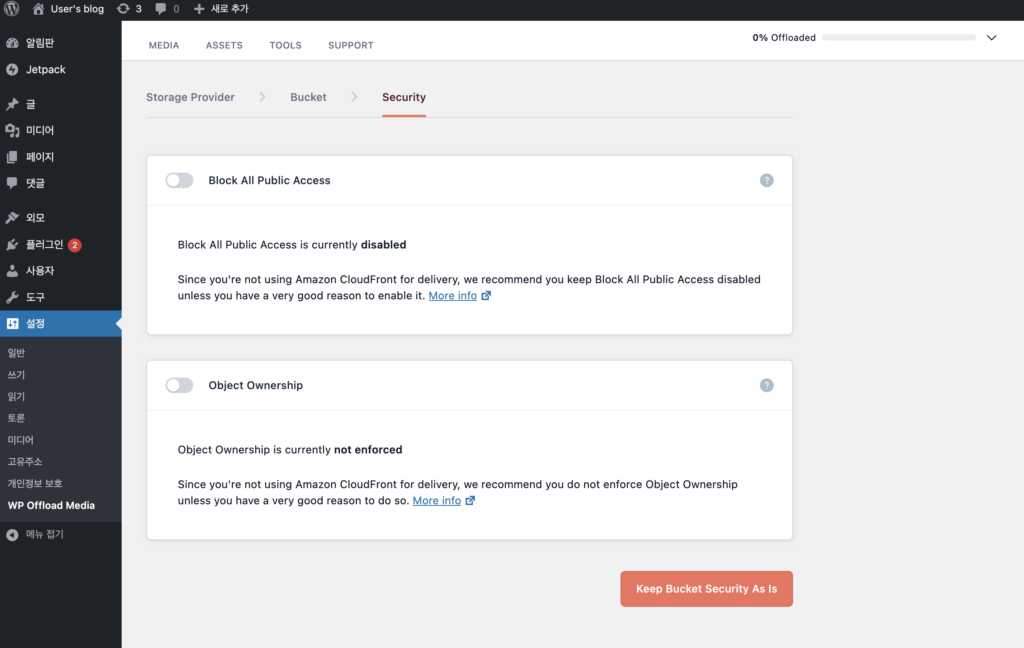This screenshot has width=1024, height=648.
Task: Select the Security step
Action: tap(404, 97)
